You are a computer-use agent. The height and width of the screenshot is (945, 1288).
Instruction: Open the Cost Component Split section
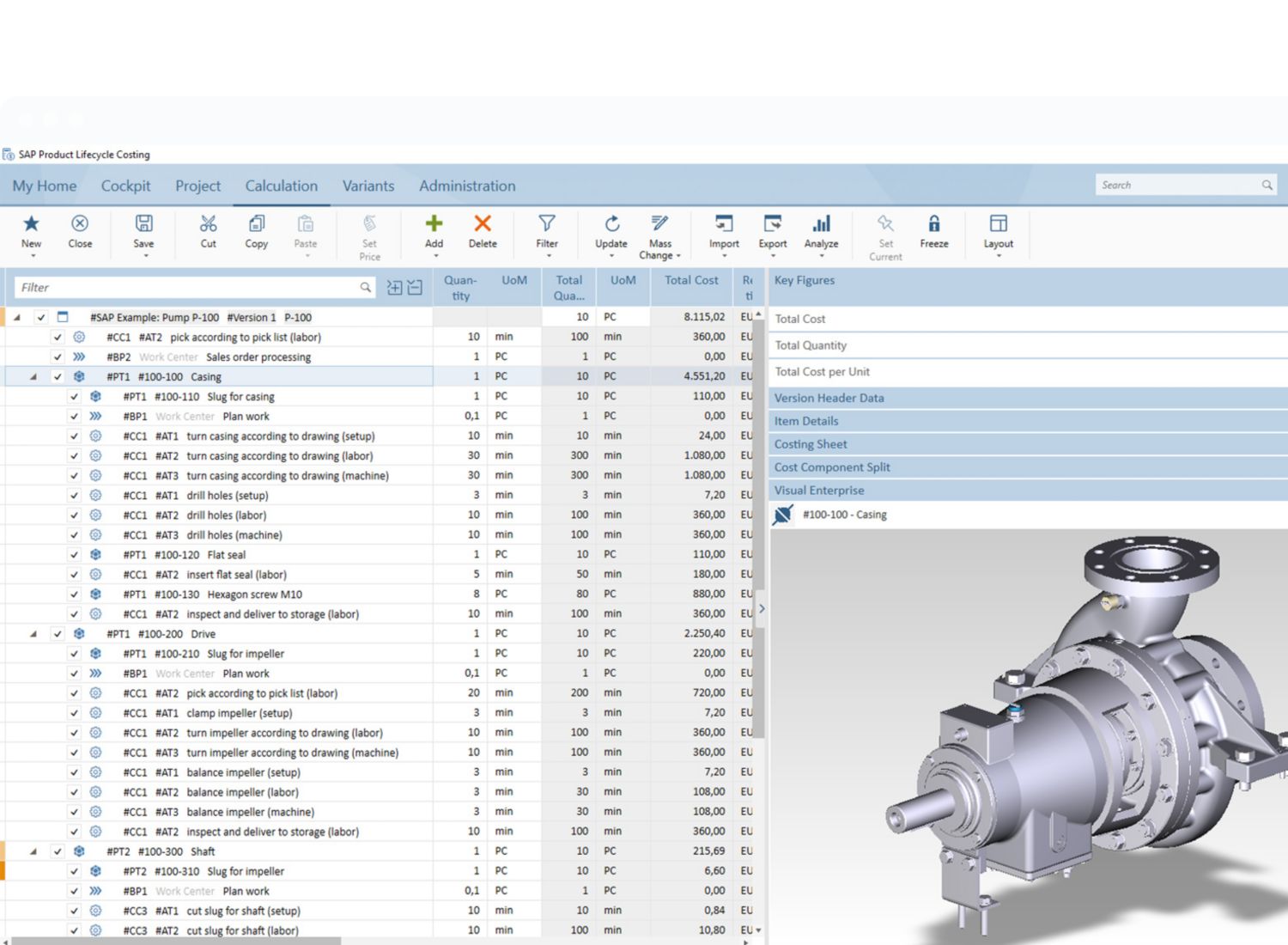[832, 467]
